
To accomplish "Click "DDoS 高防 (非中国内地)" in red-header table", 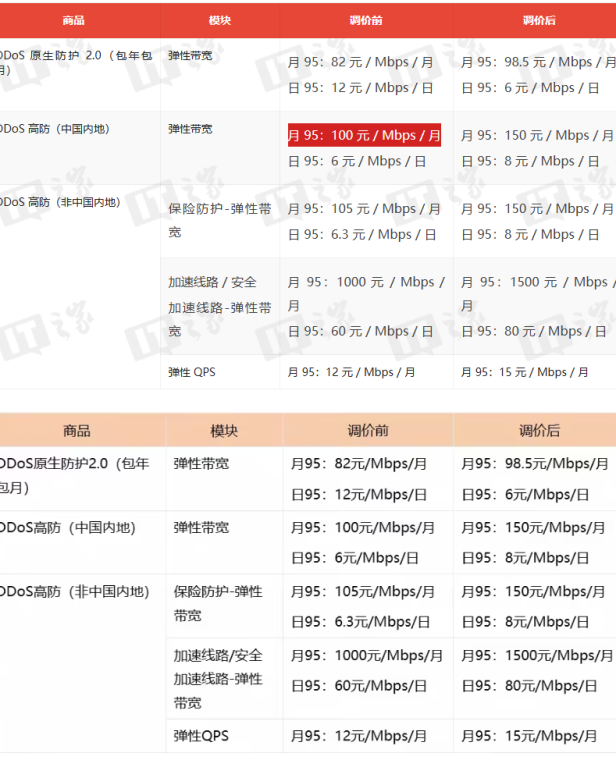I will (x=60, y=202).
